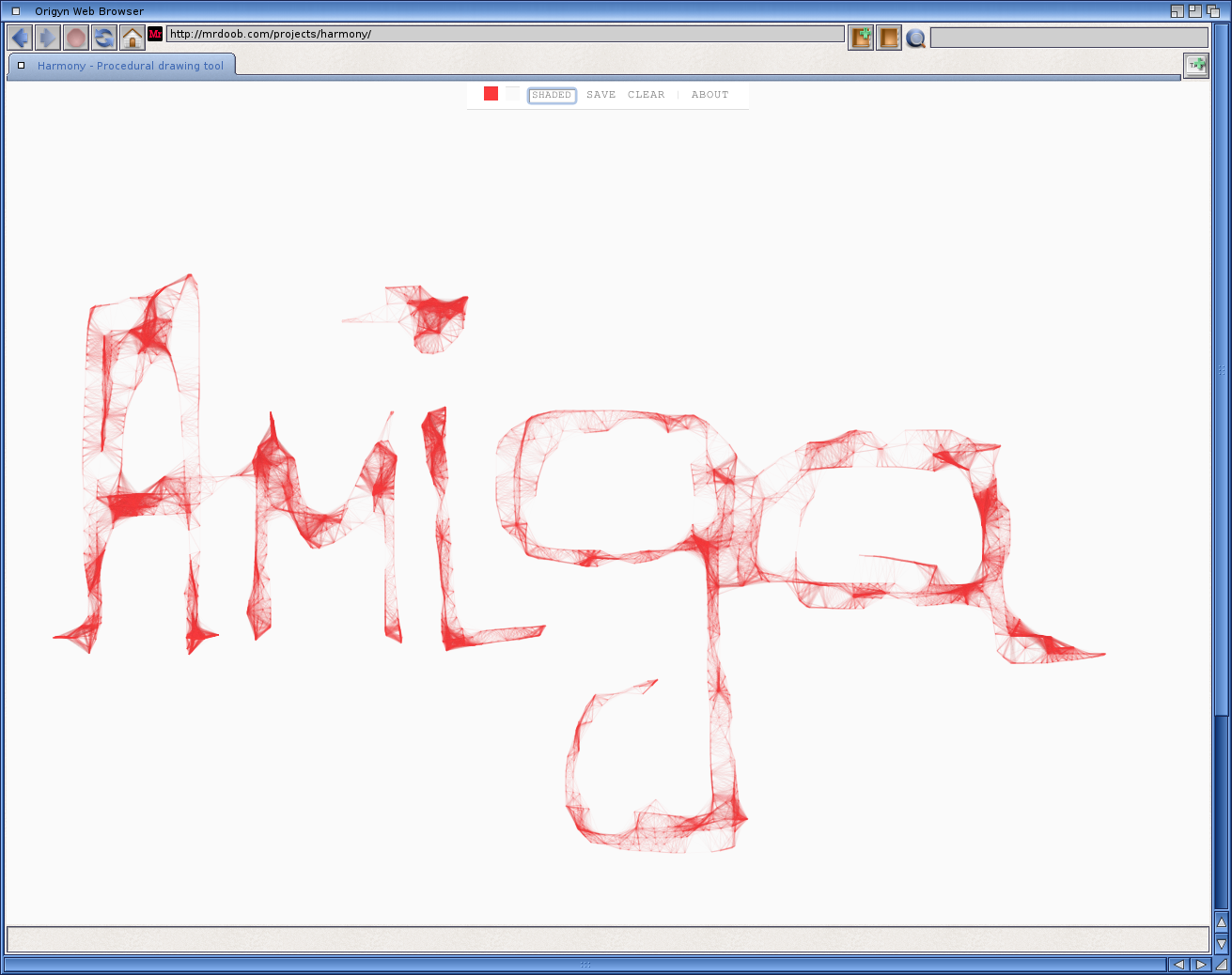
Task: Click CLEAR to erase the canvas
Action: pyautogui.click(x=646, y=95)
